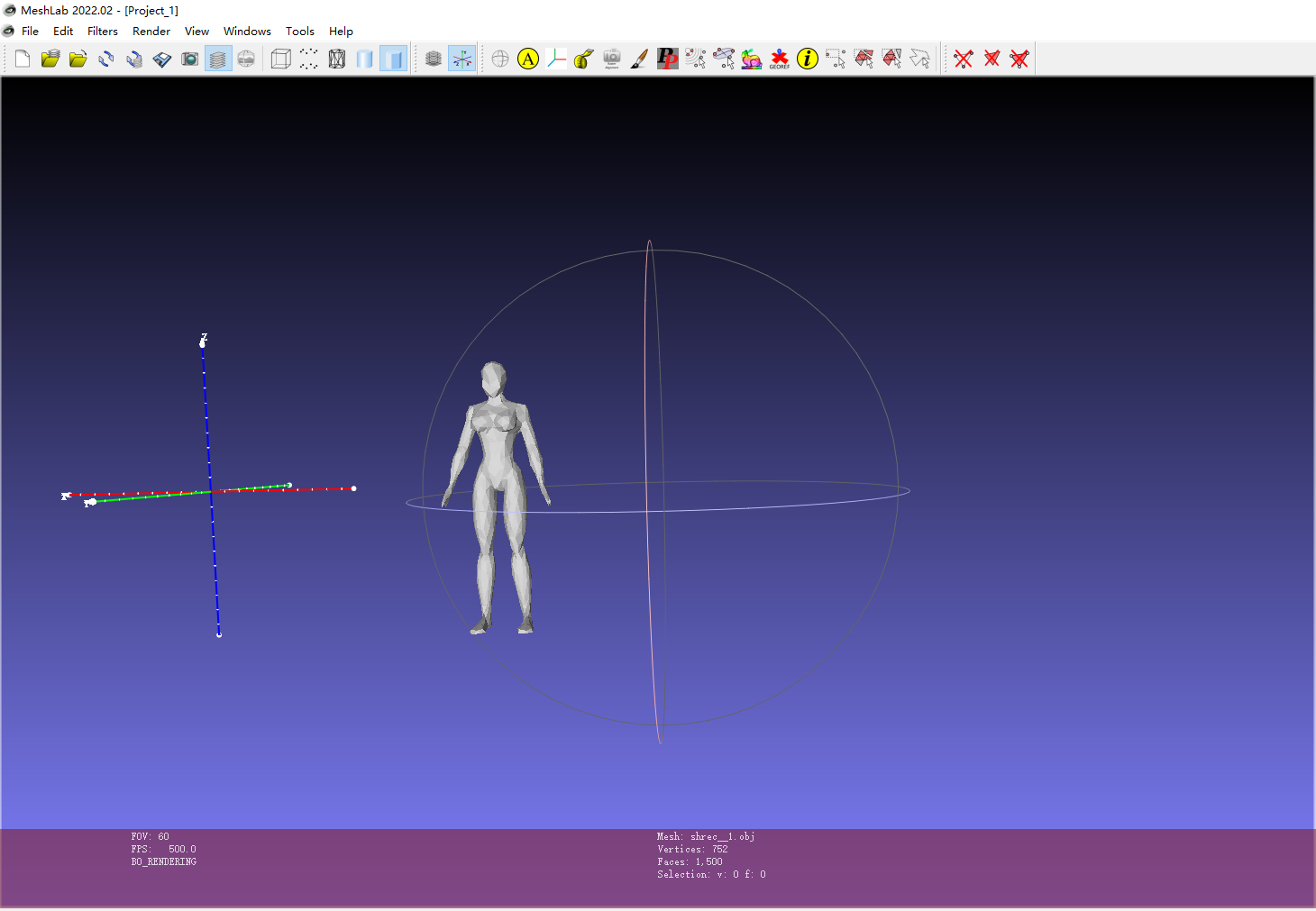The image size is (1316, 911).
Task: Click the Z axis label on the axis widget
Action: (x=204, y=337)
